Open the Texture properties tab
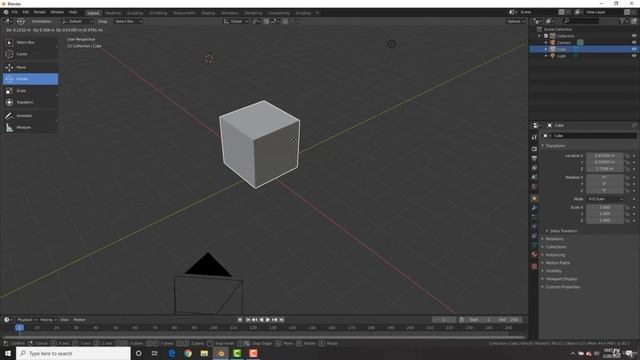Screen dimensions: 640x360 pyautogui.click(x=534, y=267)
